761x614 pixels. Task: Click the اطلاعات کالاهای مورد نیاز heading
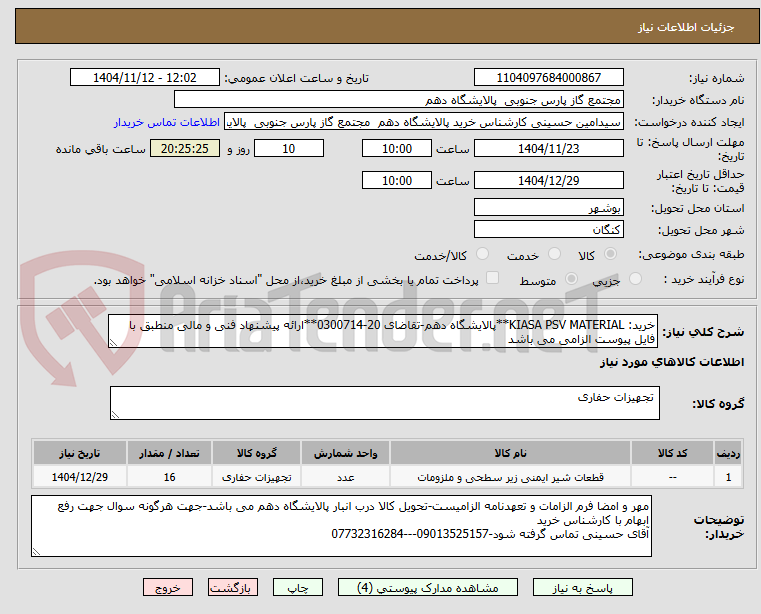[672, 362]
